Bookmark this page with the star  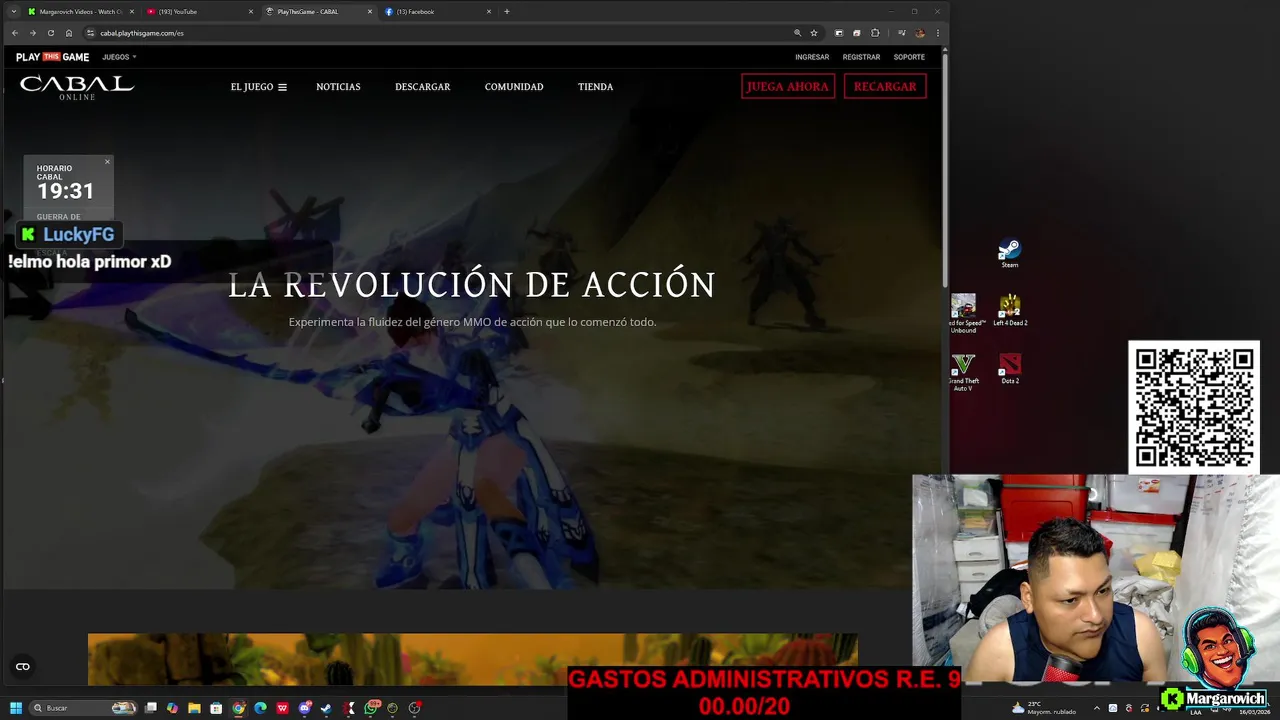(x=814, y=33)
